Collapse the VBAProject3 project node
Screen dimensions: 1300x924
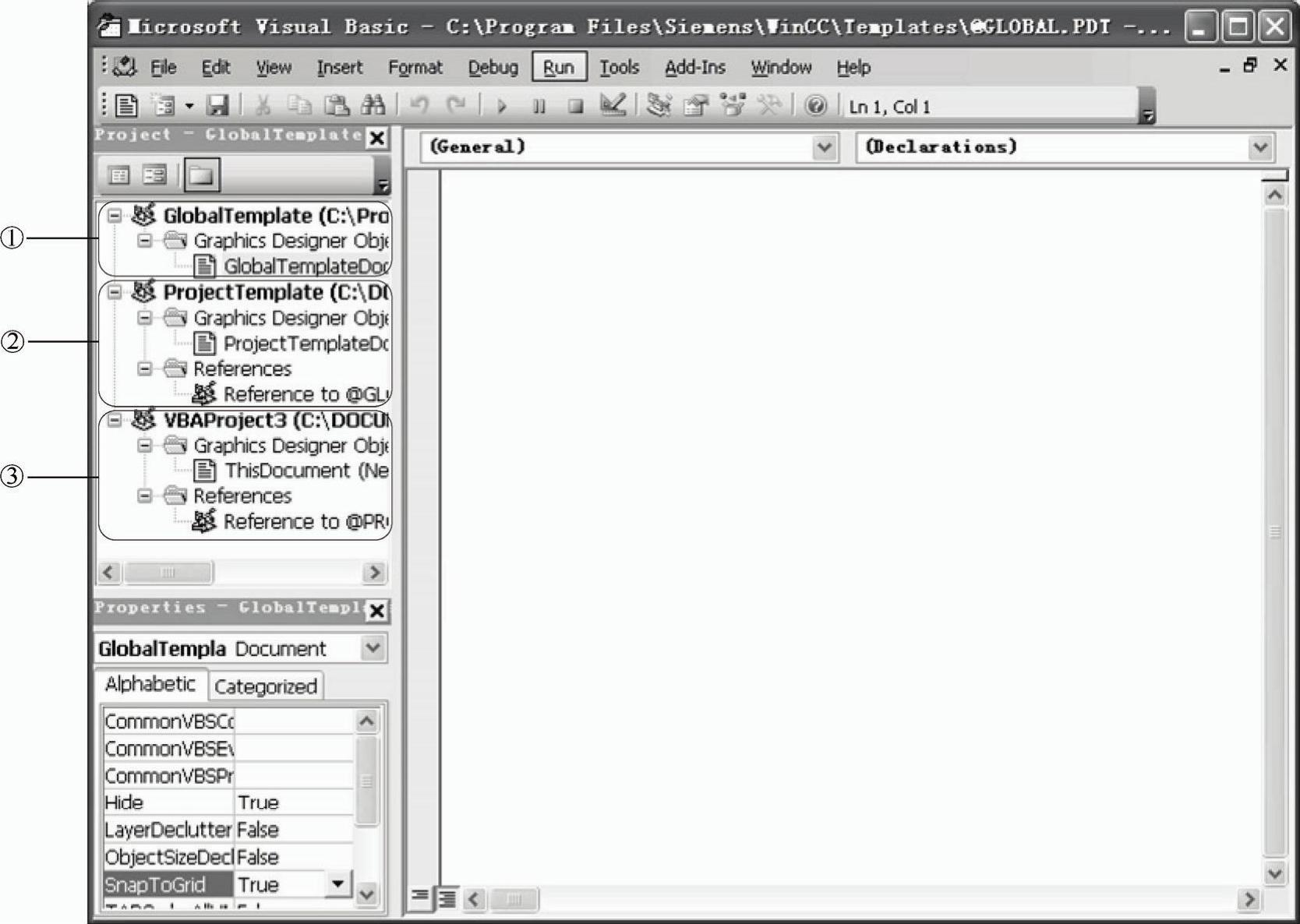point(115,420)
